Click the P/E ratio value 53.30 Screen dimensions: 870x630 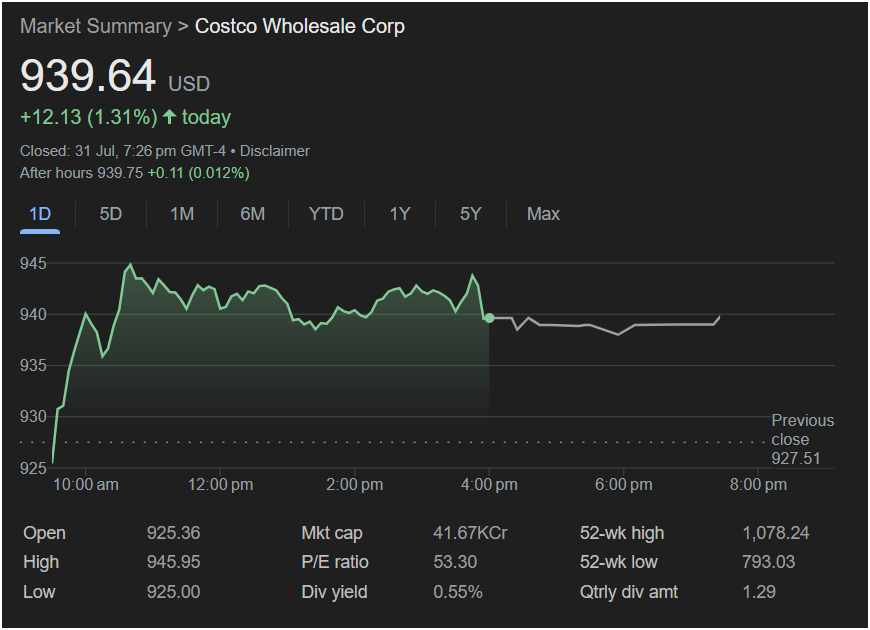(x=455, y=562)
